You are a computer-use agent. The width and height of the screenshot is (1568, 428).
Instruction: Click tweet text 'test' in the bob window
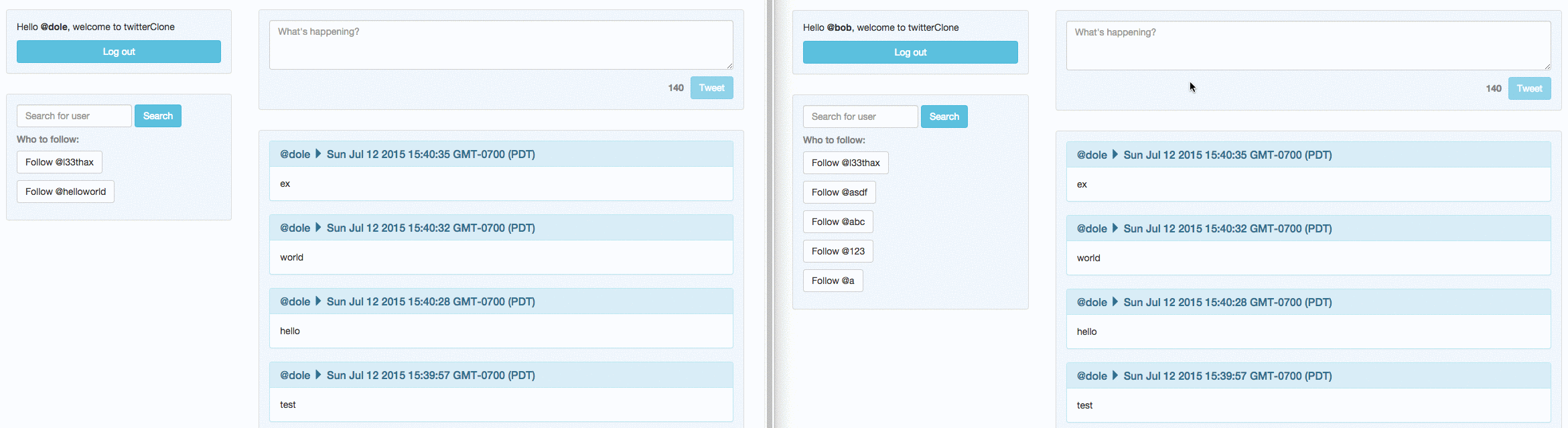pyautogui.click(x=1085, y=405)
